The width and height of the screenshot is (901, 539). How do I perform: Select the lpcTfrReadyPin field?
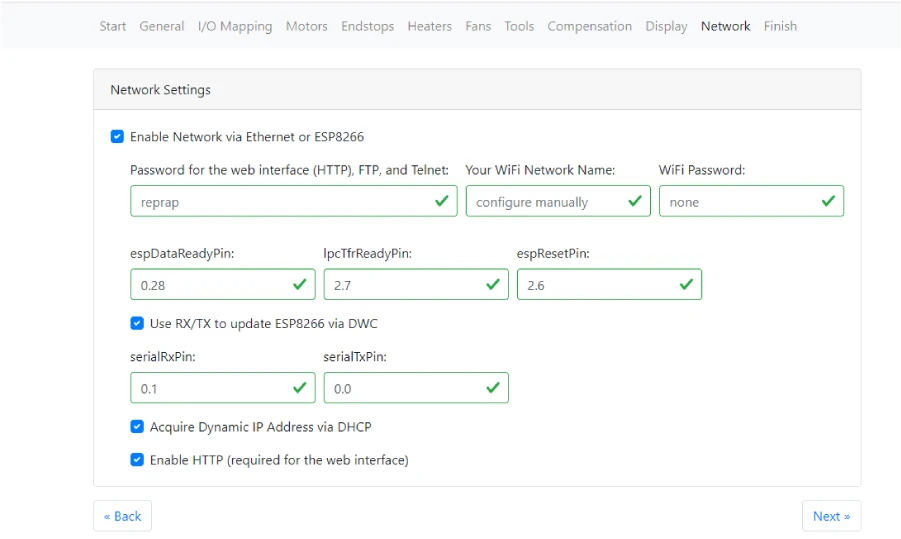pos(404,284)
